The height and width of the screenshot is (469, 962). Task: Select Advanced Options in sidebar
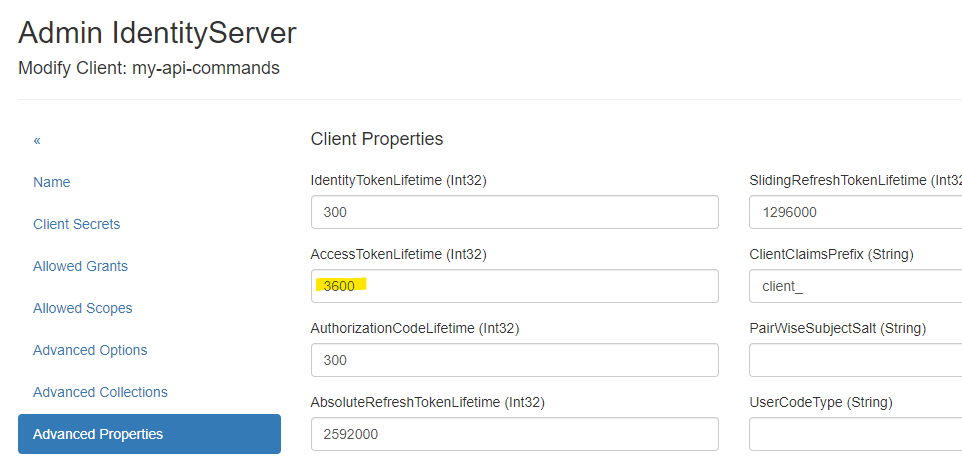tap(90, 350)
